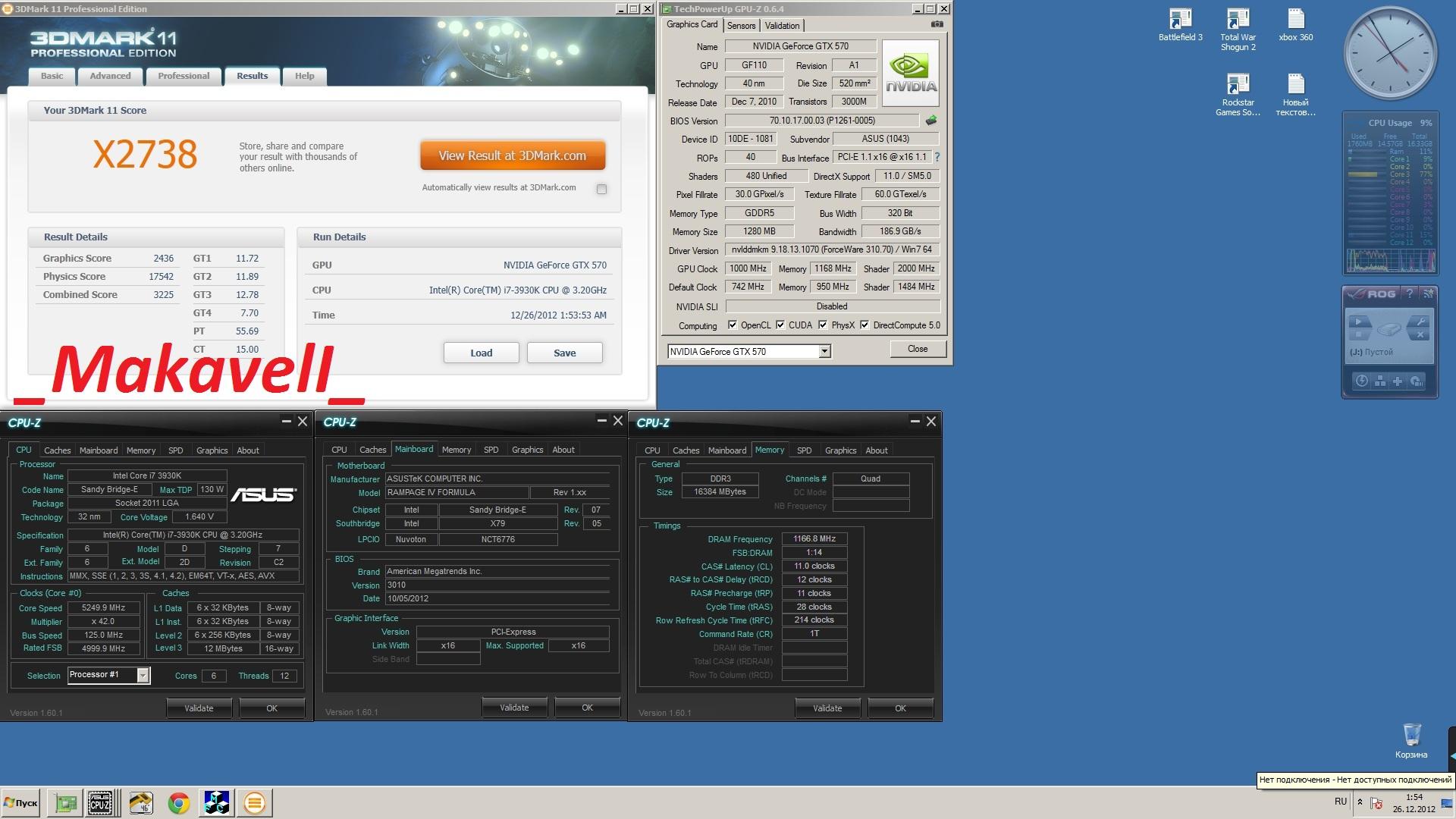Click the ROG gadget help question mark
This screenshot has width=1456, height=819.
pyautogui.click(x=1410, y=293)
